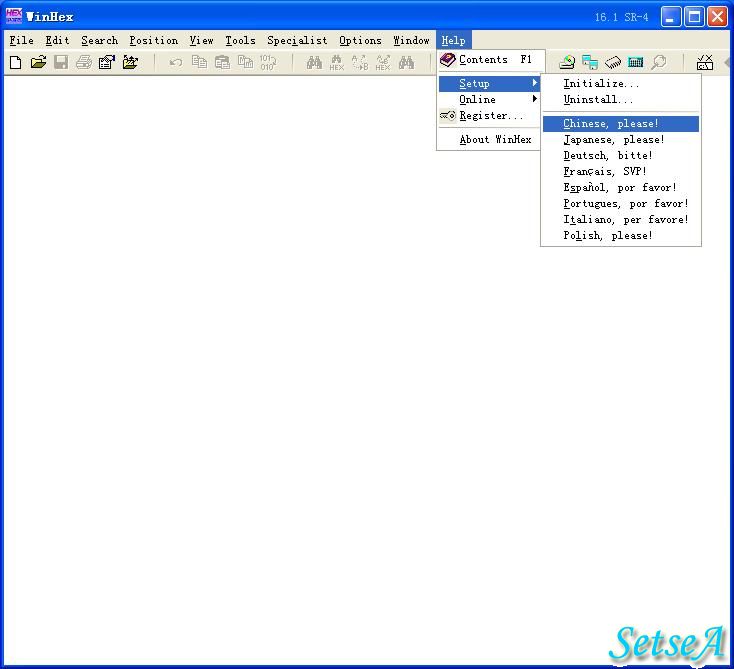Choose Portugues, por favor! option
This screenshot has height=669, width=734.
[x=621, y=204]
